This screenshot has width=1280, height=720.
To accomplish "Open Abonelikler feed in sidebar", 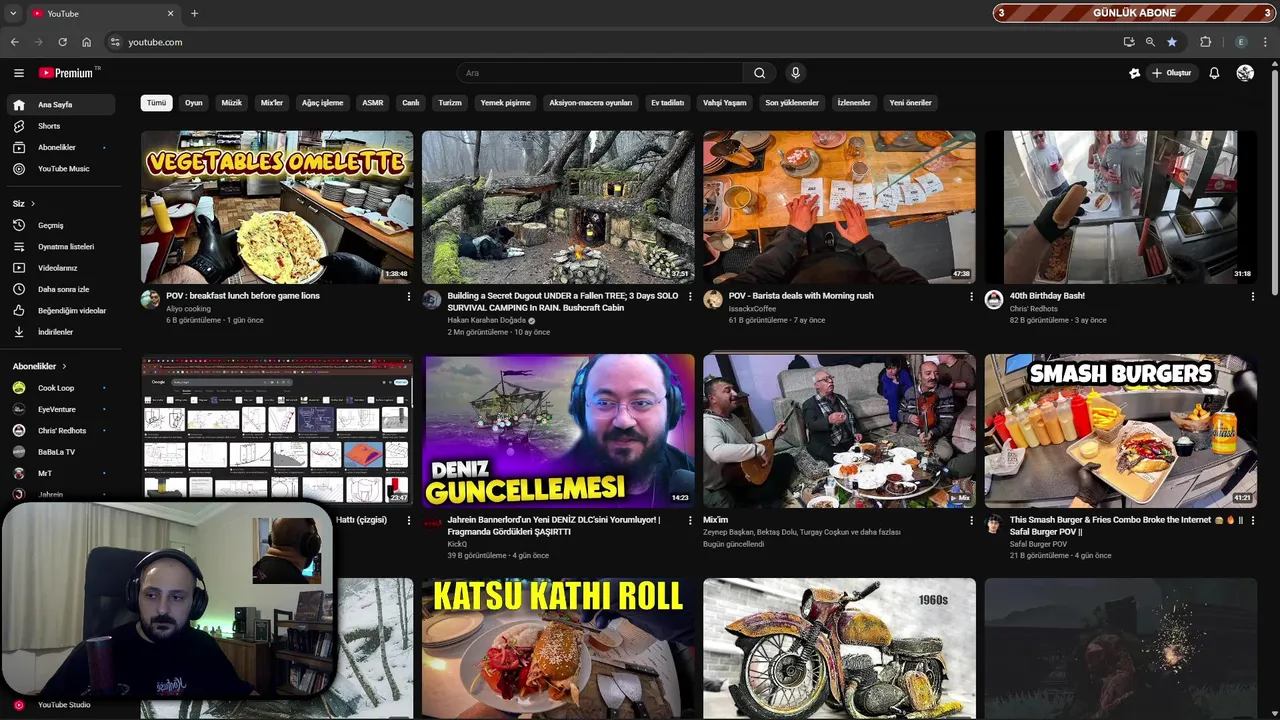I will coord(60,147).
